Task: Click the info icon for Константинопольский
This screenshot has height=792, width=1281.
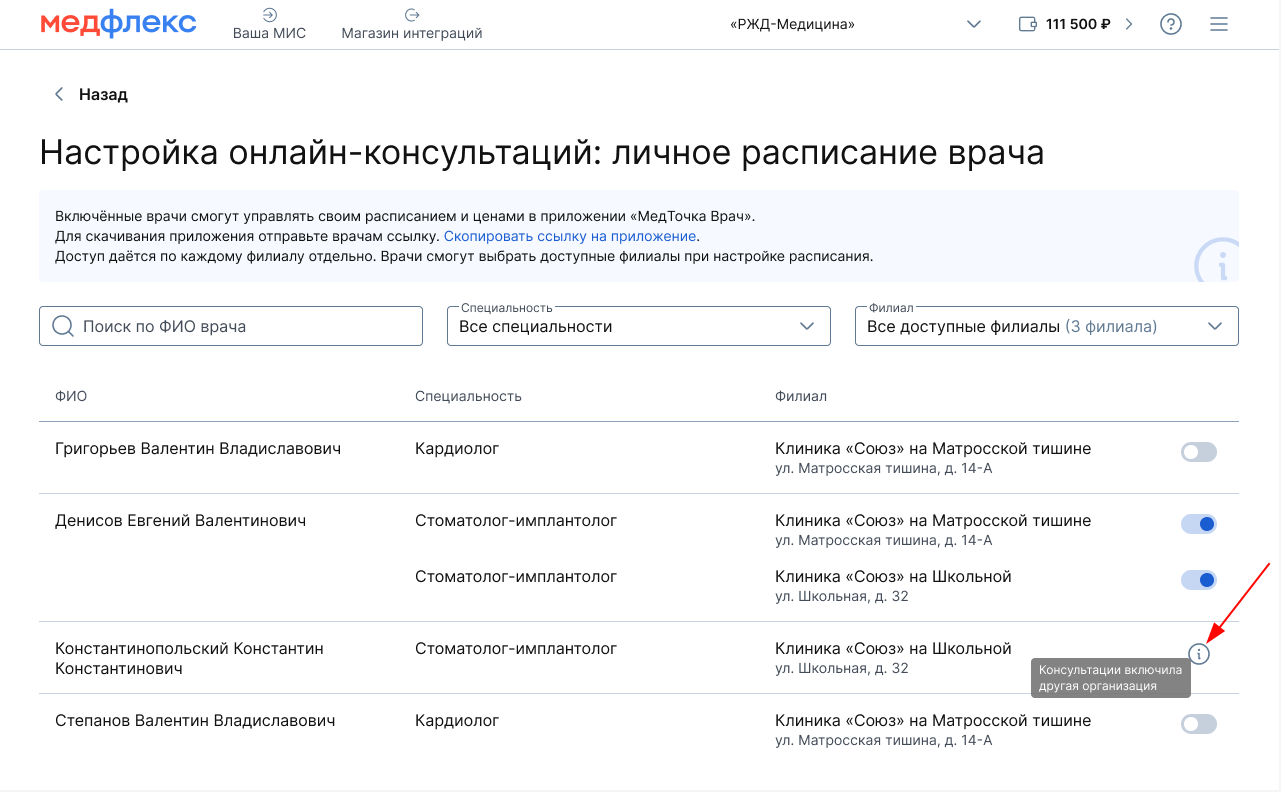Action: [x=1200, y=654]
